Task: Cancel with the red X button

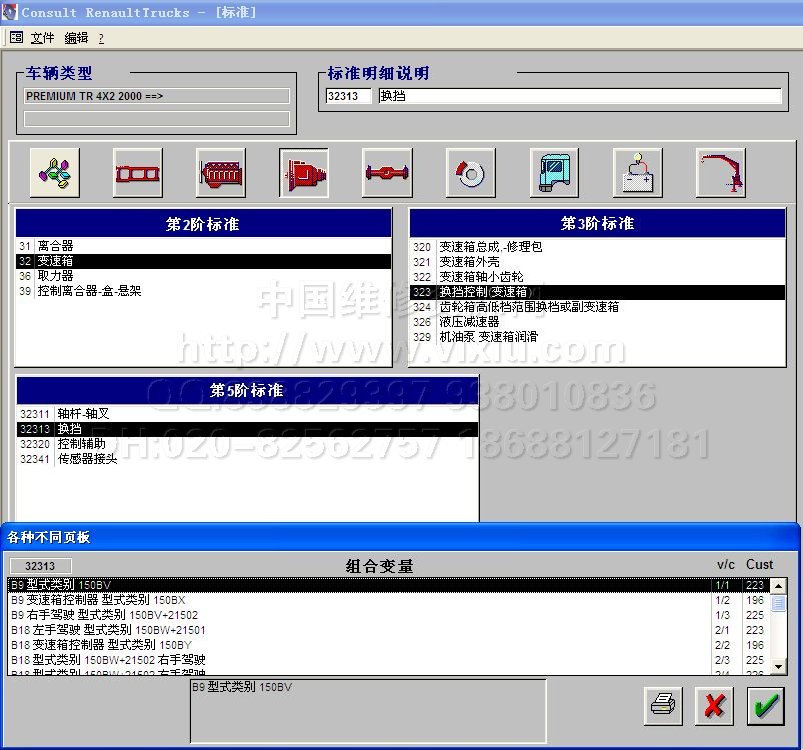Action: click(x=713, y=705)
